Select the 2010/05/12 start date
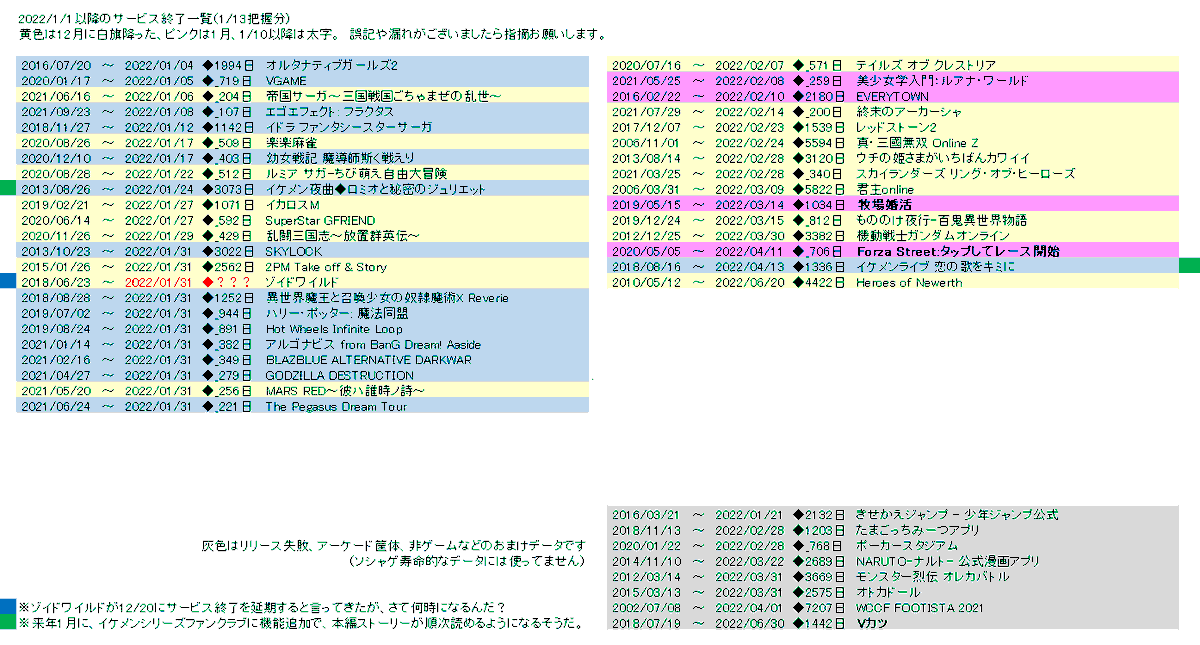Screen dimensions: 1200x645 click(x=645, y=282)
